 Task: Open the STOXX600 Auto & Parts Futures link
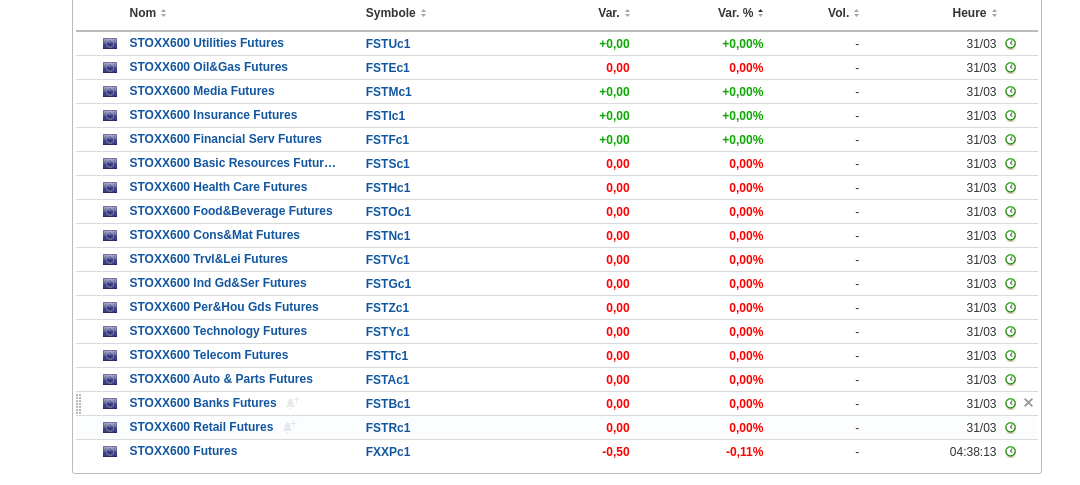pyautogui.click(x=221, y=379)
